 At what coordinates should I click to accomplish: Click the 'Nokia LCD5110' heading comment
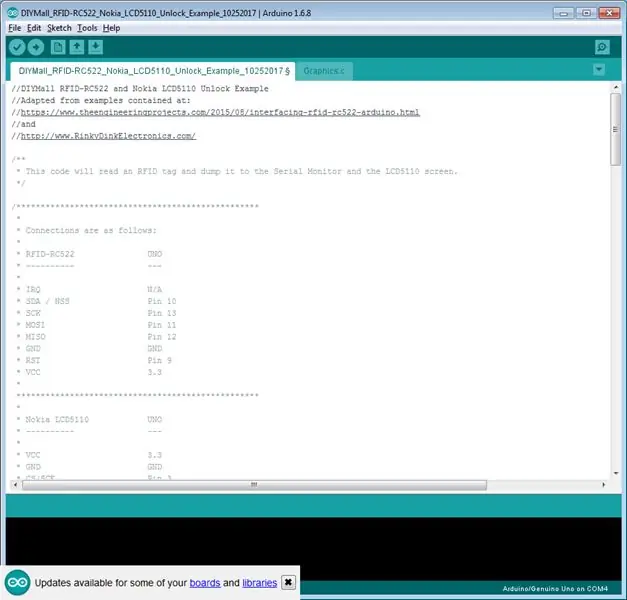pos(57,420)
